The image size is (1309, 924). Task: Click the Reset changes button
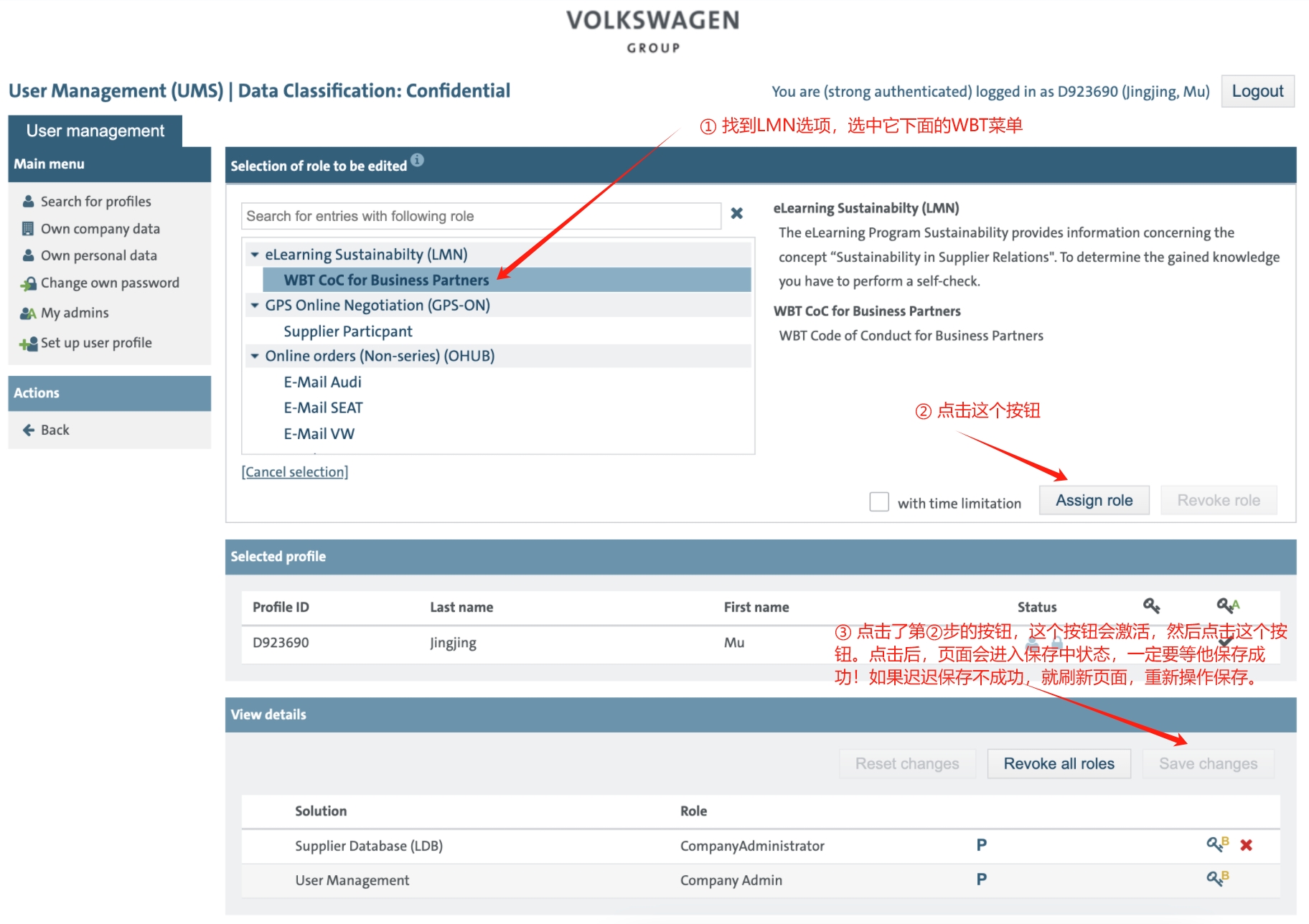(x=907, y=763)
